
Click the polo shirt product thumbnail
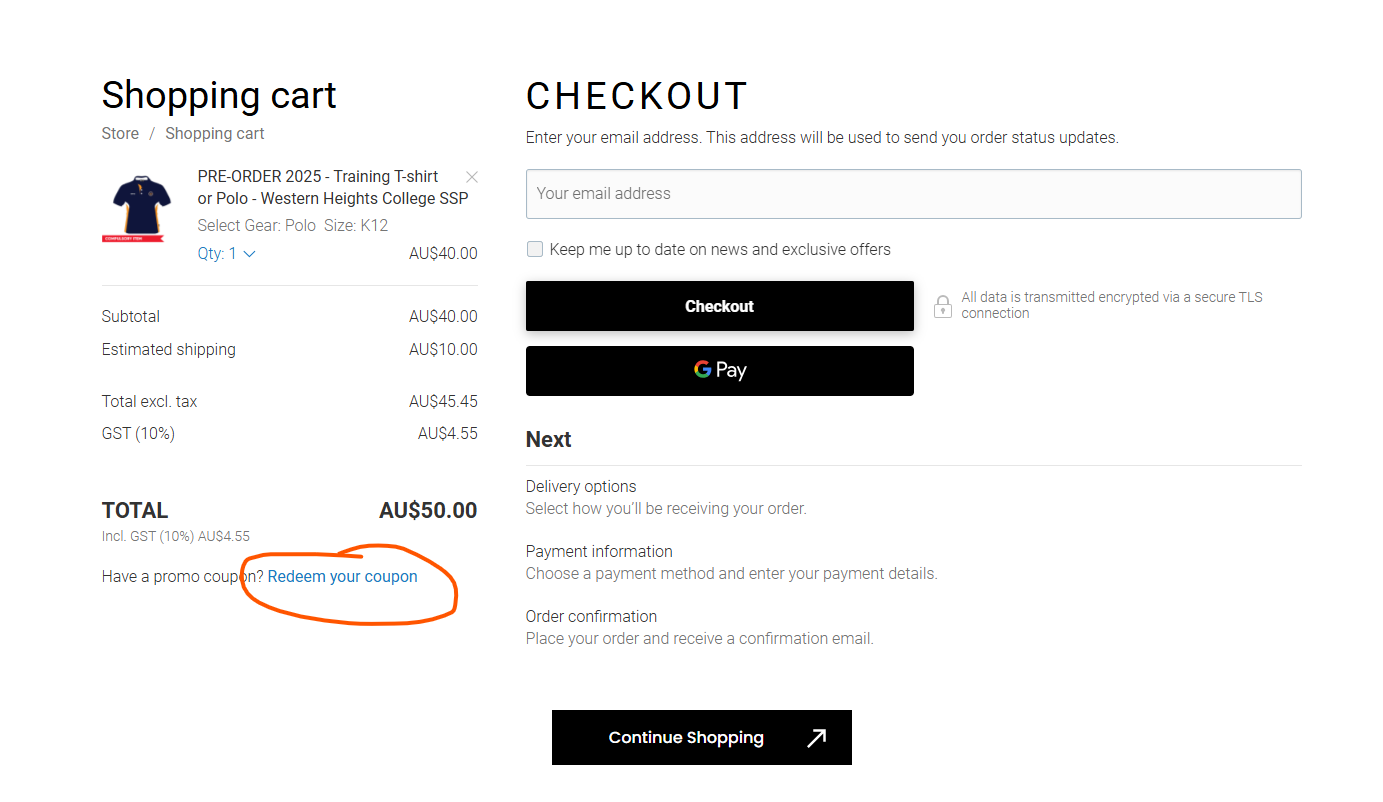pyautogui.click(x=135, y=209)
